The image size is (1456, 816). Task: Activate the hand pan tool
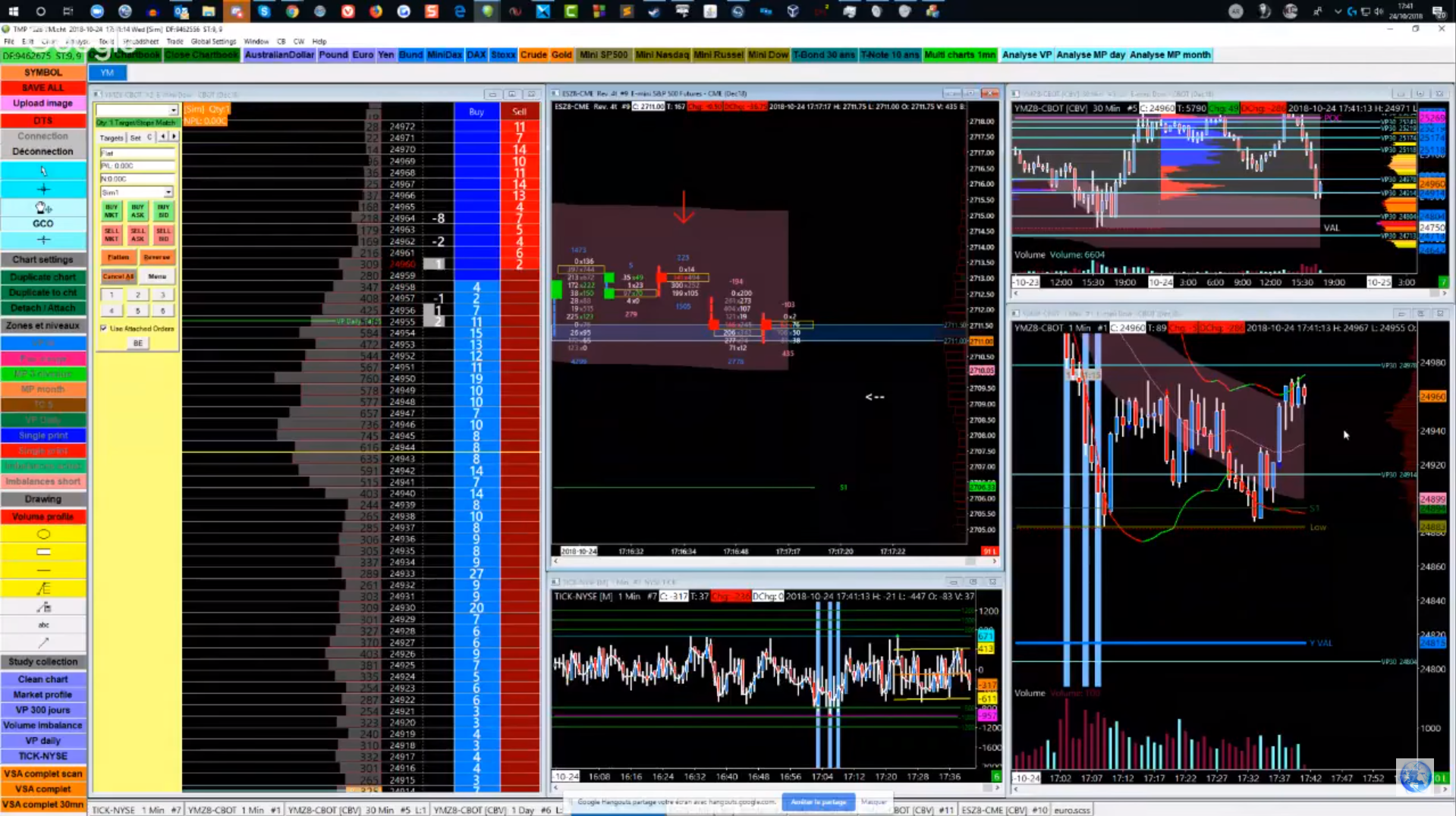tap(43, 207)
